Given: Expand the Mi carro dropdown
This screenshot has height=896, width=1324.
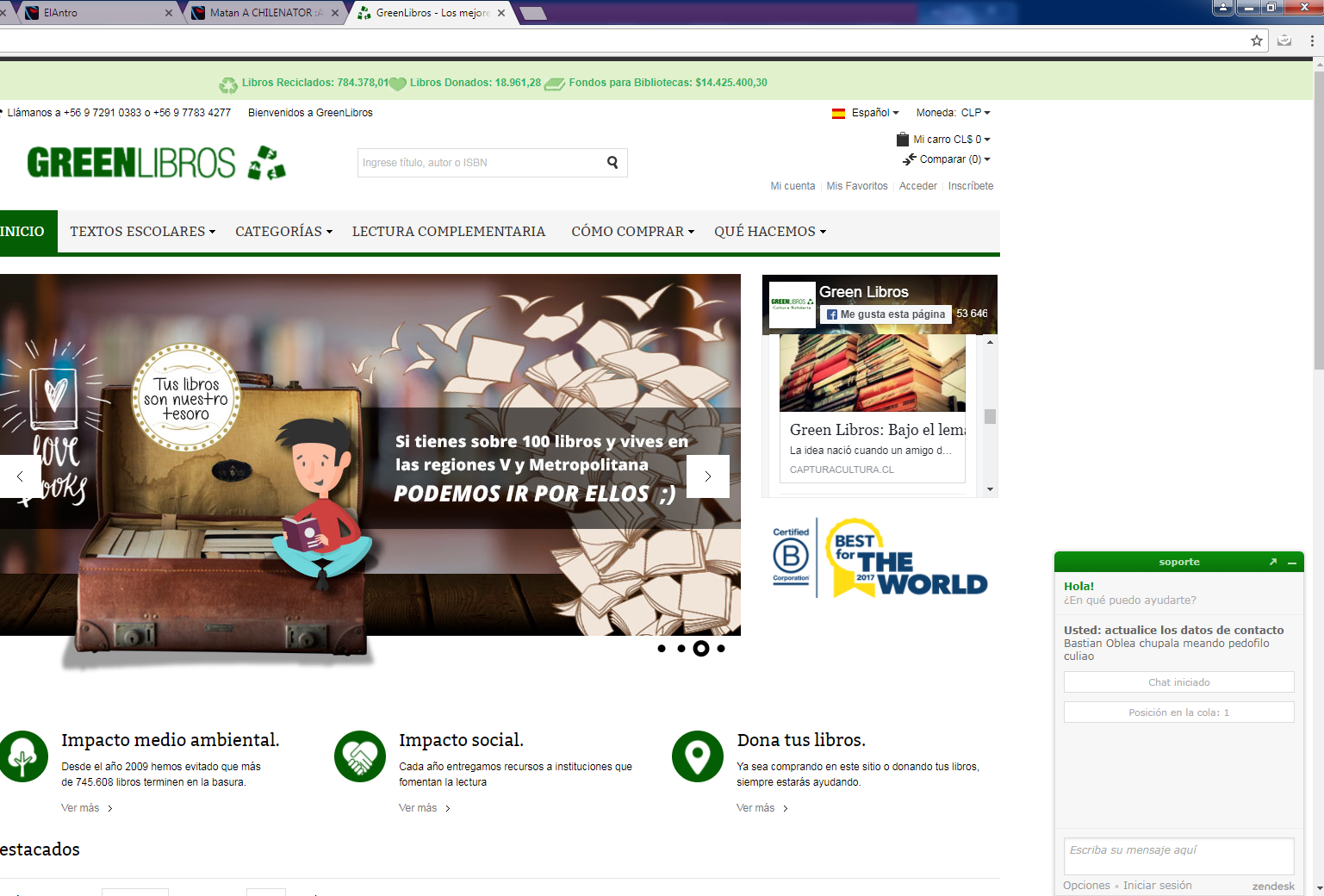Looking at the screenshot, I should tap(952, 140).
